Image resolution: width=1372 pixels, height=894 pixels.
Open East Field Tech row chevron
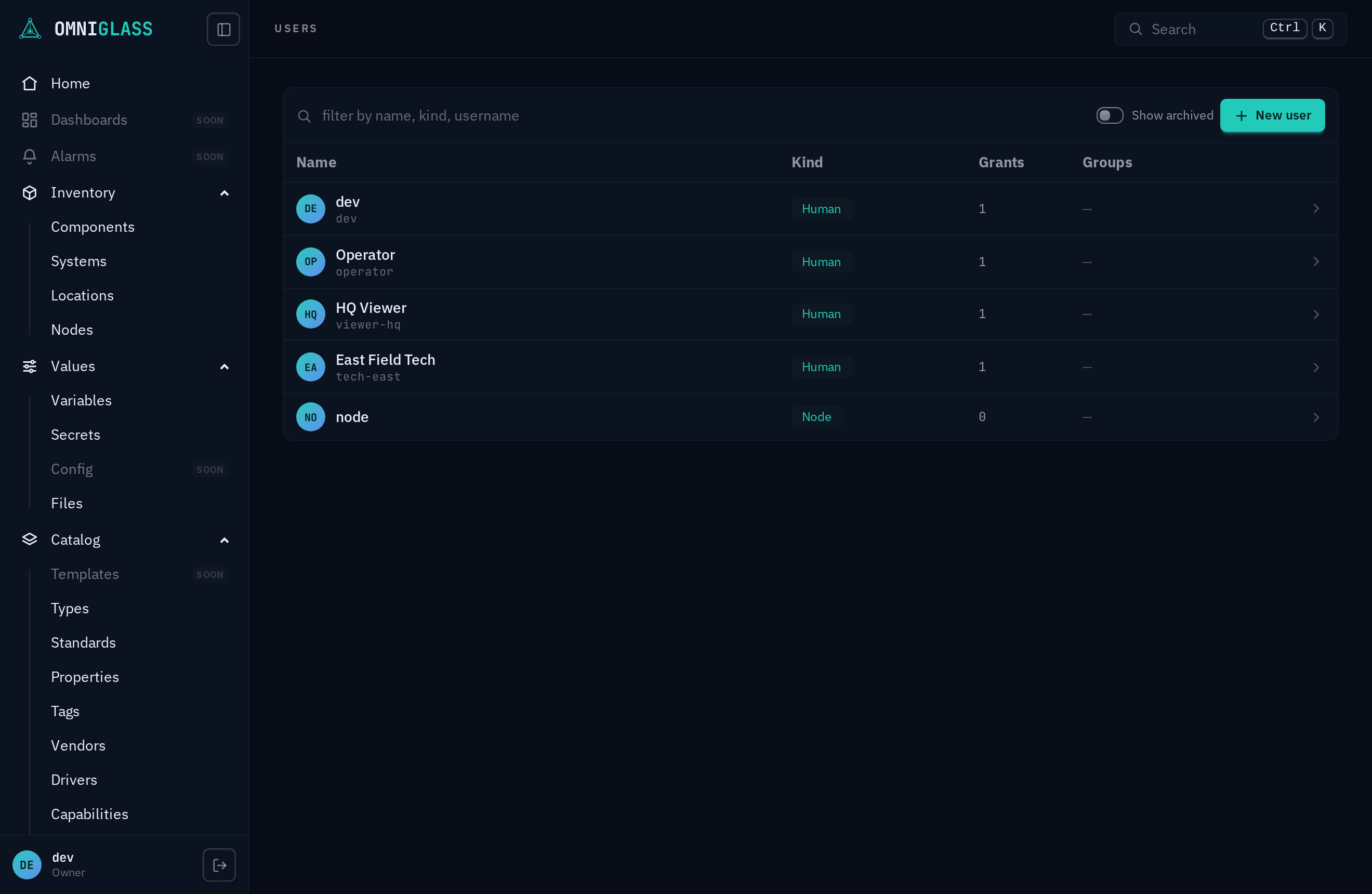click(1316, 367)
